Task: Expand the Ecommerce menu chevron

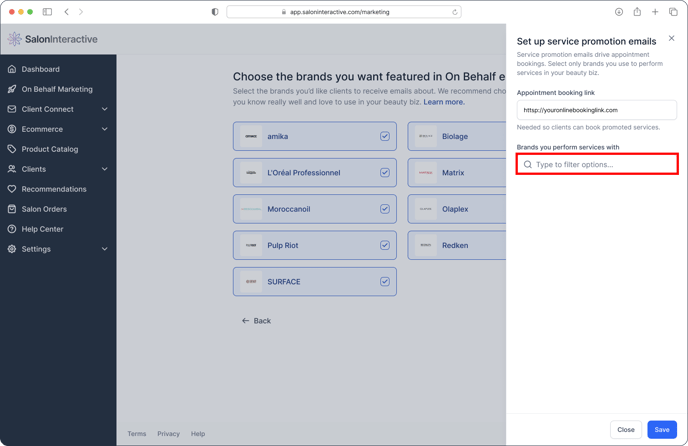Action: click(x=104, y=129)
